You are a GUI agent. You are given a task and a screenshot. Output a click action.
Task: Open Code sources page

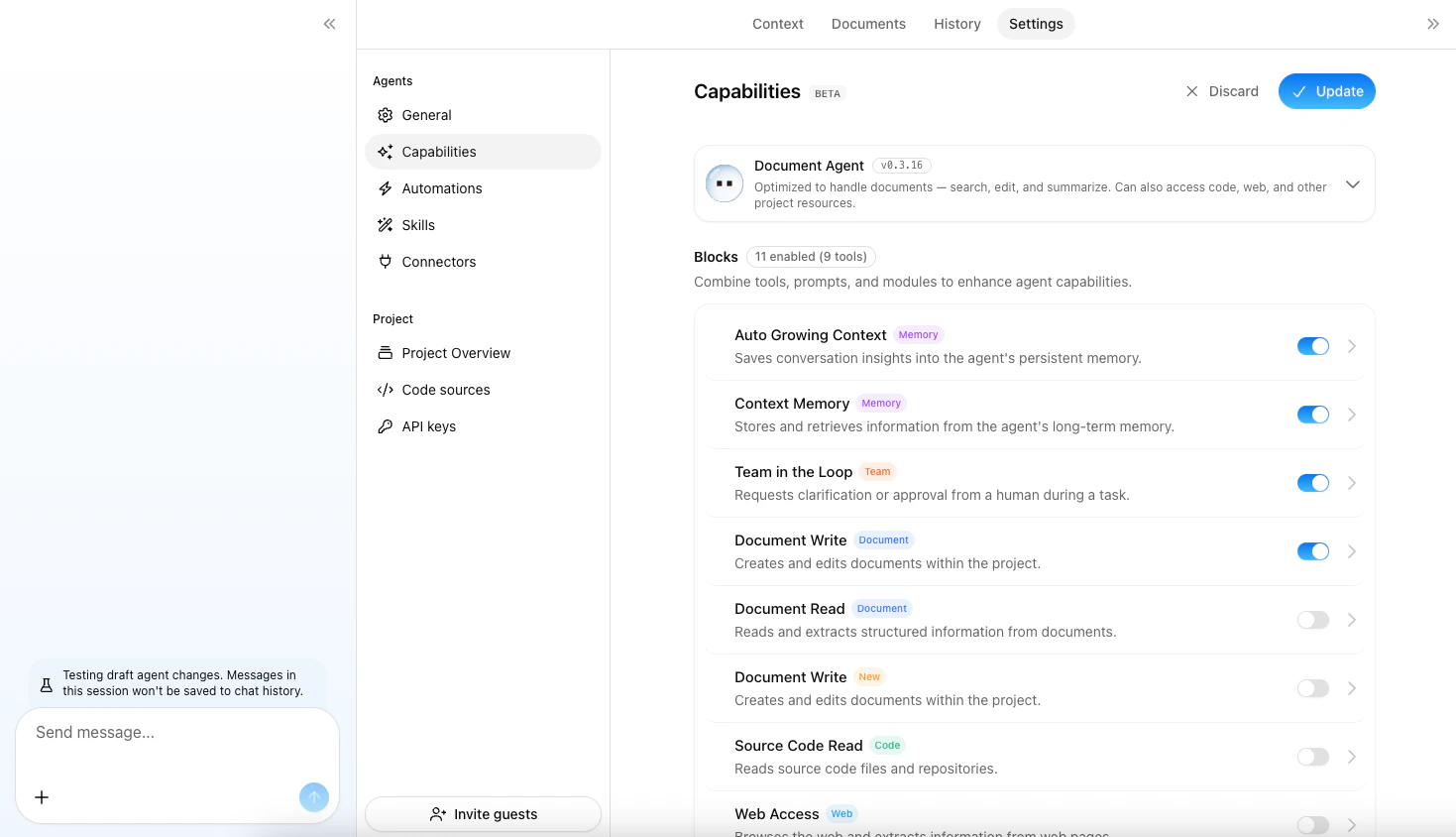(483, 390)
